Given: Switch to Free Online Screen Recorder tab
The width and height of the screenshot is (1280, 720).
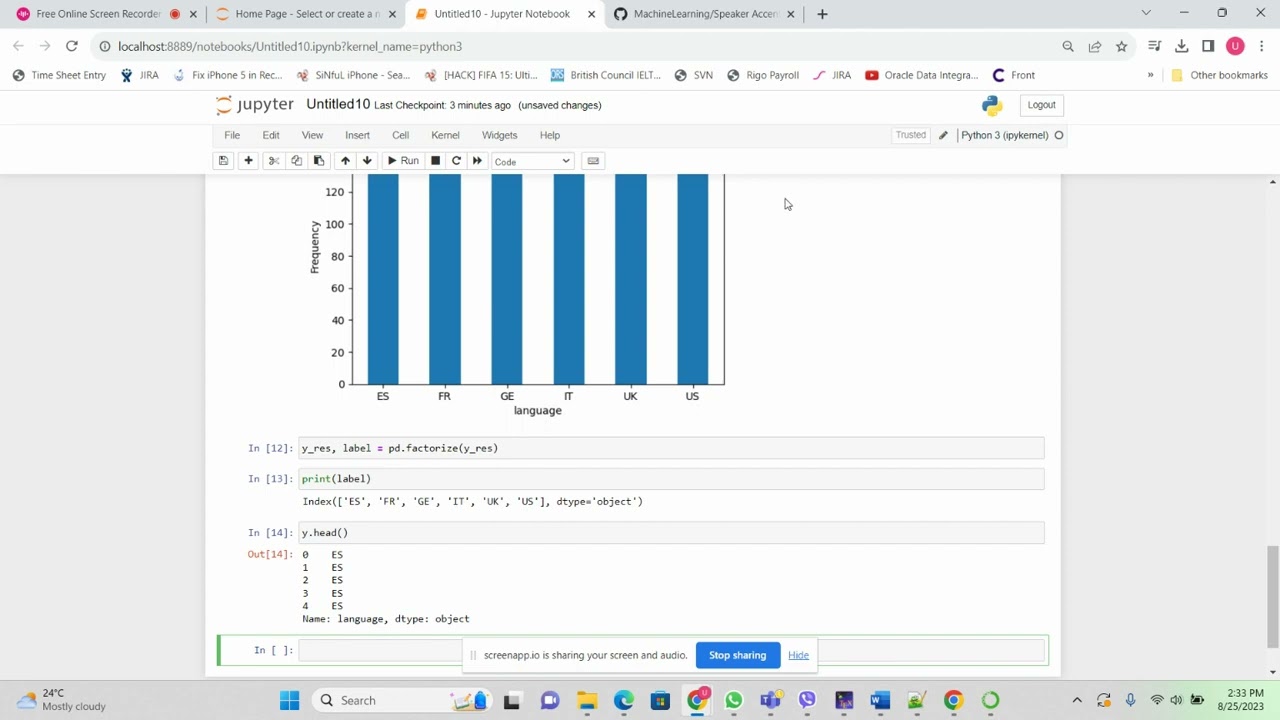Looking at the screenshot, I should (x=100, y=14).
